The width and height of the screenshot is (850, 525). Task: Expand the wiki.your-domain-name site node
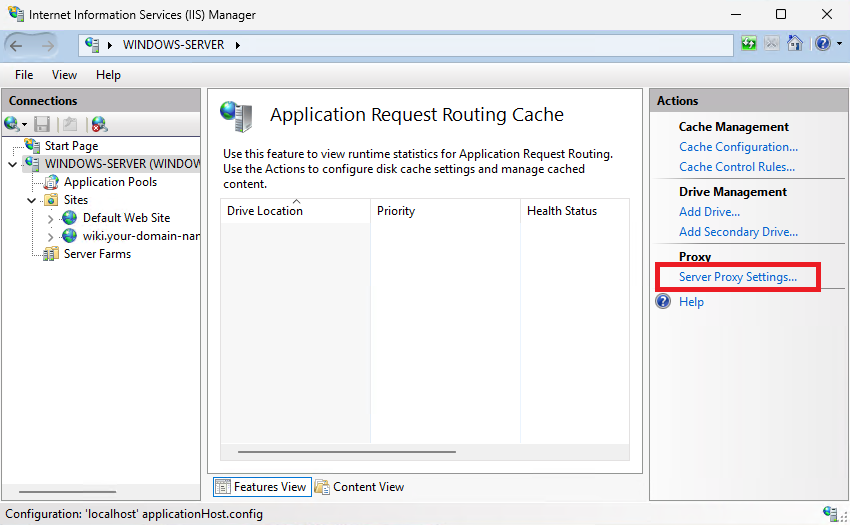[x=50, y=237]
